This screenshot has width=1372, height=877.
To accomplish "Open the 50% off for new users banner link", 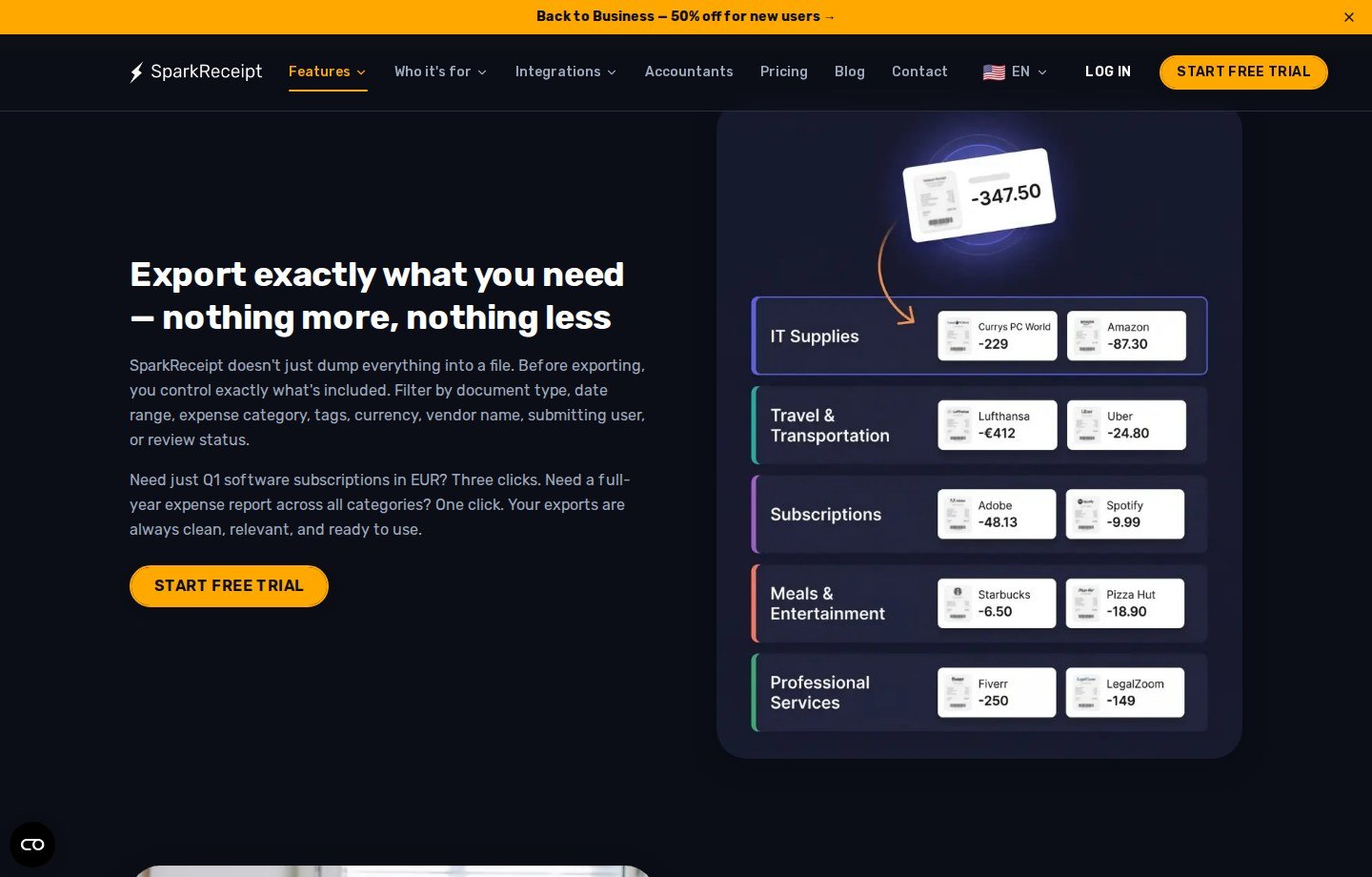I will pos(686,16).
